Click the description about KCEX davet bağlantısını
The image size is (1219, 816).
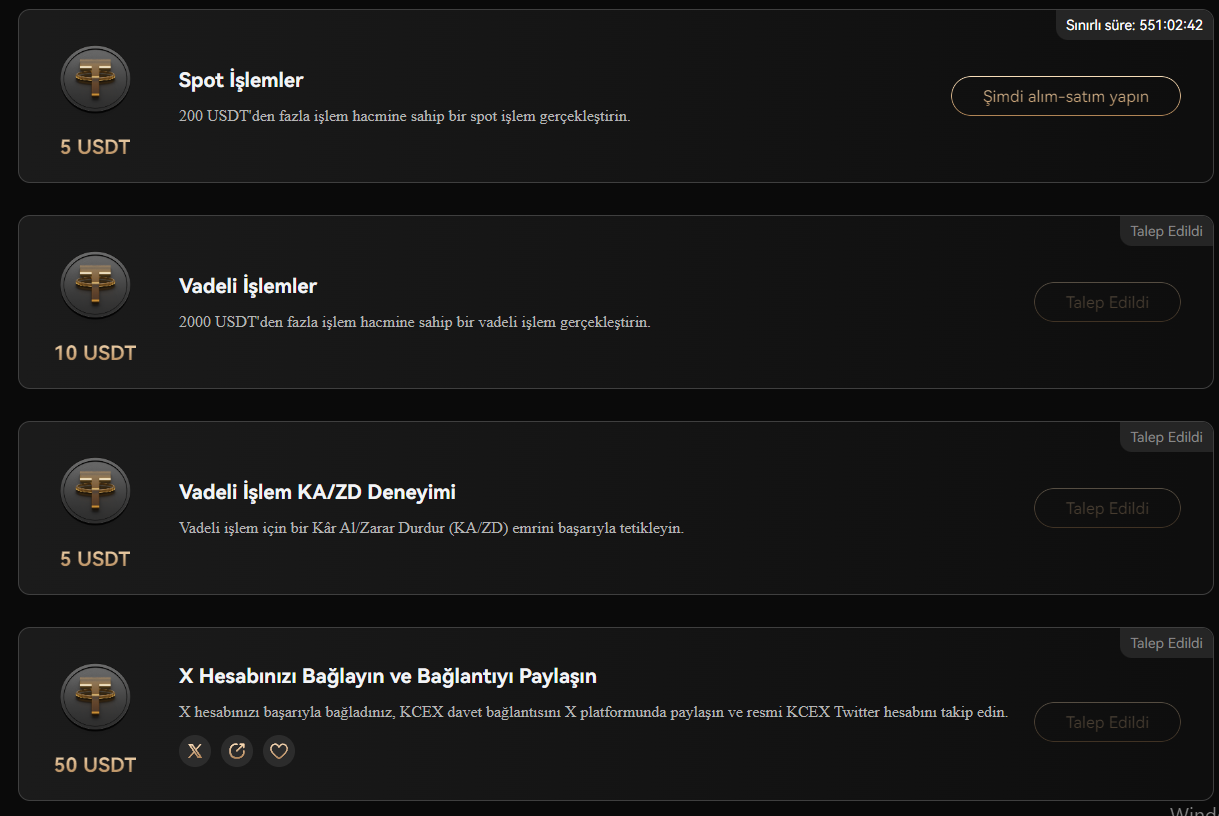(593, 713)
